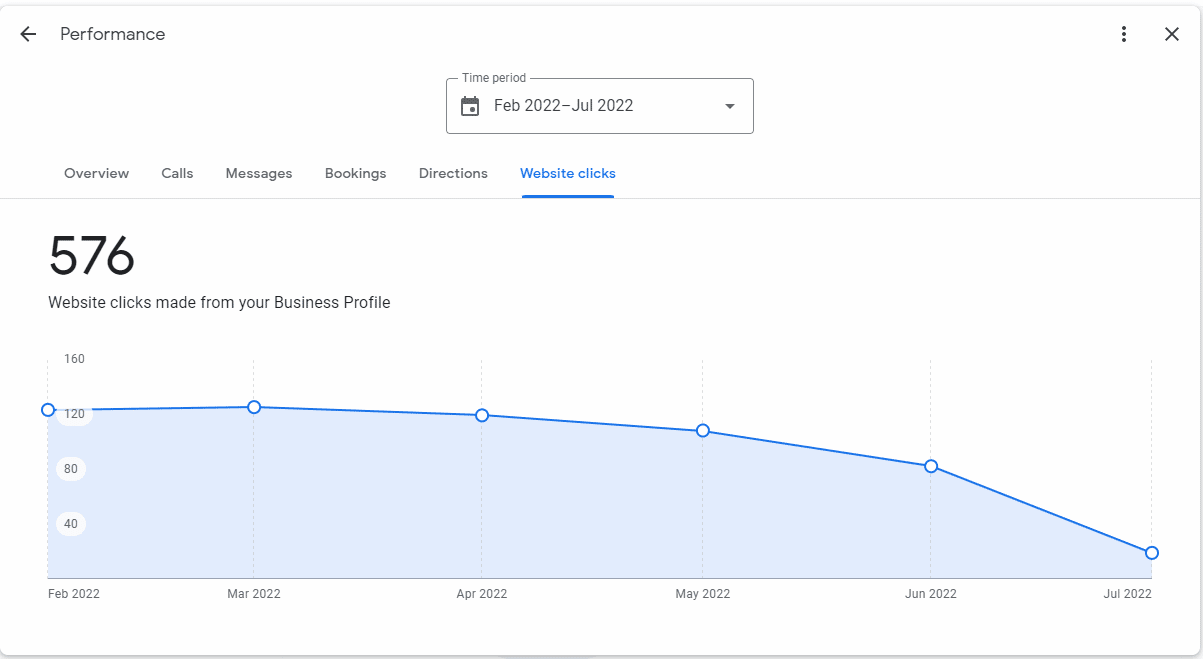Switch to the Calls tab

[x=177, y=173]
